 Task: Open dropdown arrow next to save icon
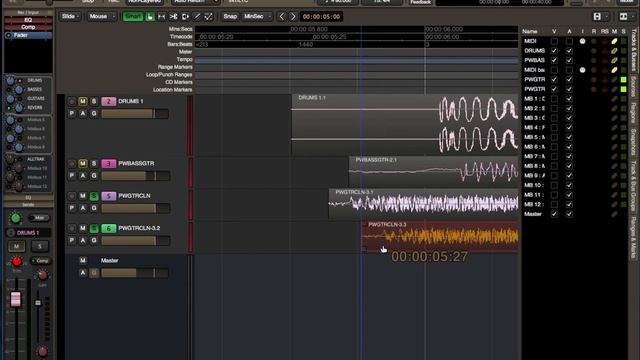(x=607, y=17)
